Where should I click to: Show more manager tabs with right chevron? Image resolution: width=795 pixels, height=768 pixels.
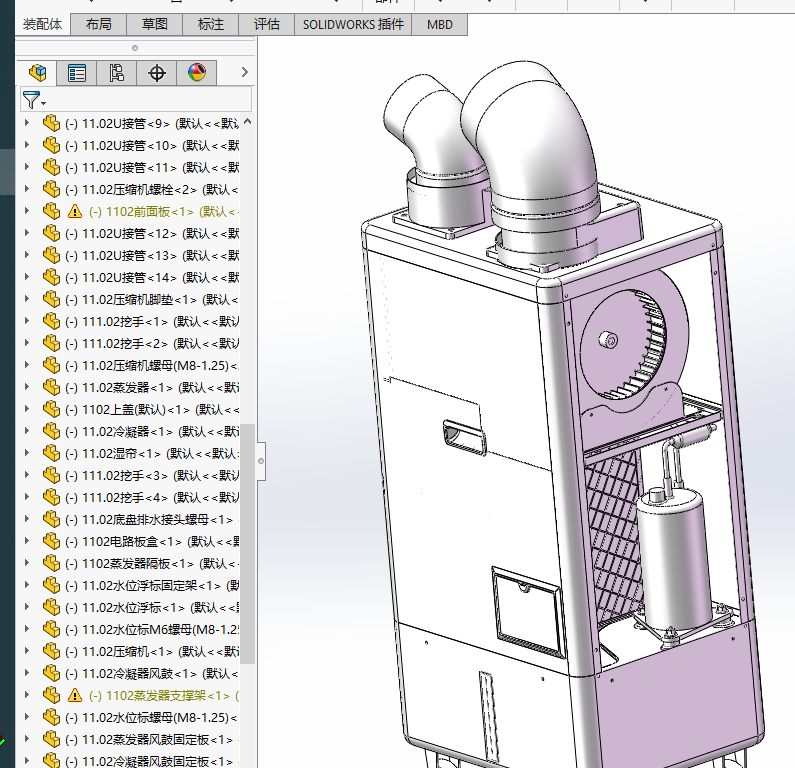click(x=243, y=72)
